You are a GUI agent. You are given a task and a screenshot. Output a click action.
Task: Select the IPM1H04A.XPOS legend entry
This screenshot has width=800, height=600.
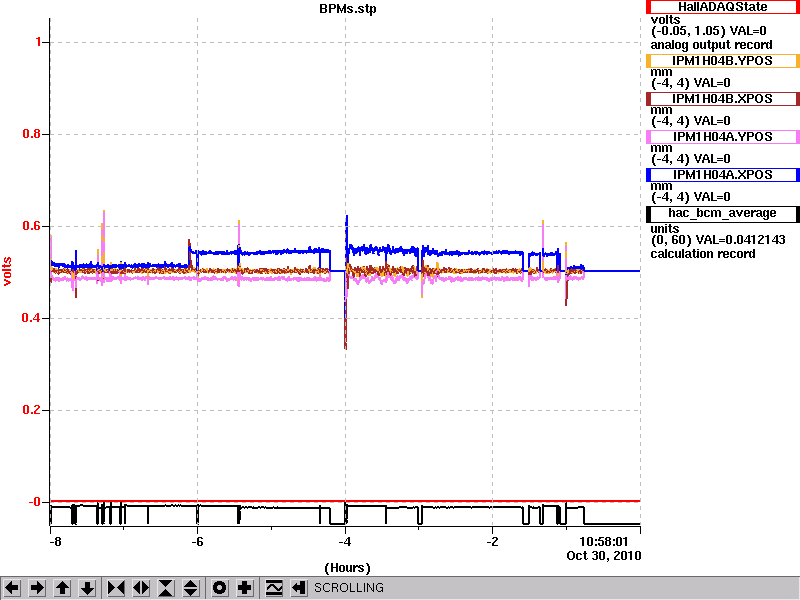pos(722,175)
